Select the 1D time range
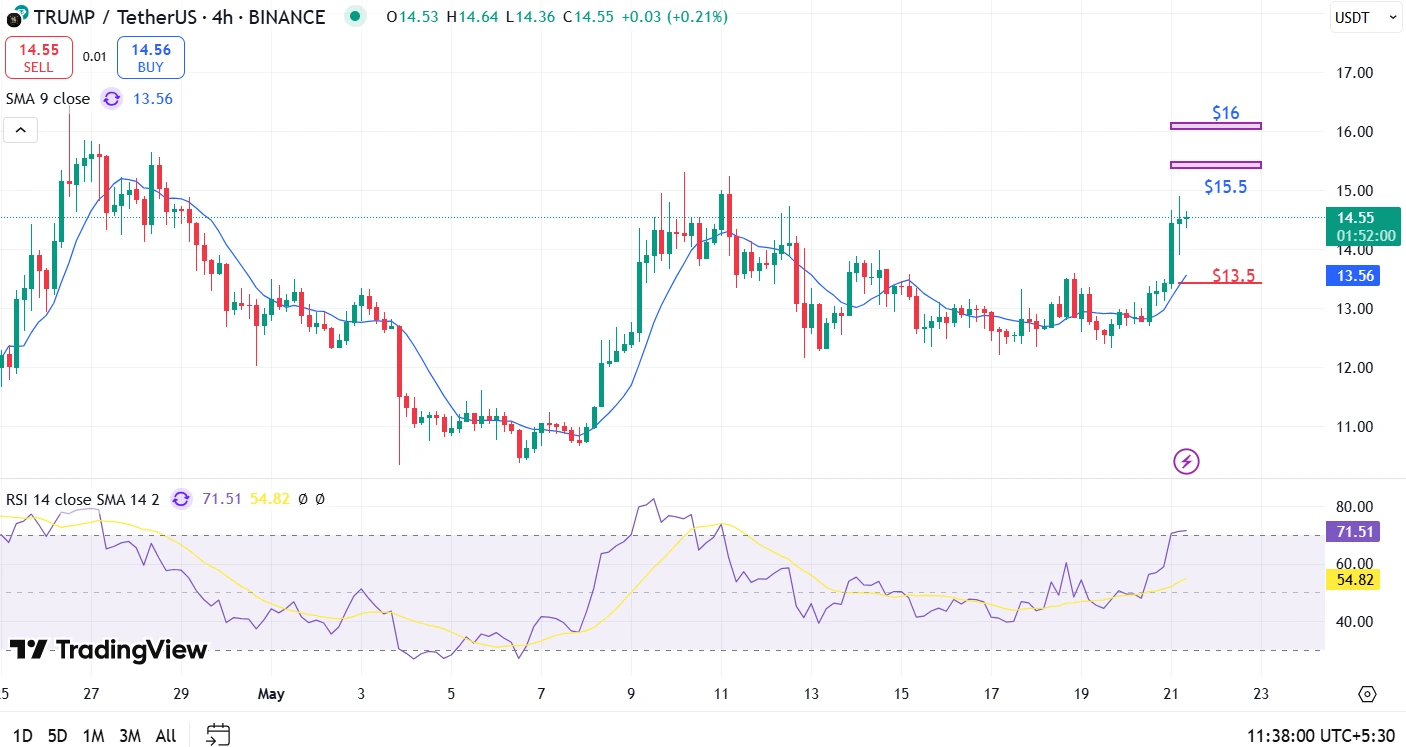 point(23,736)
